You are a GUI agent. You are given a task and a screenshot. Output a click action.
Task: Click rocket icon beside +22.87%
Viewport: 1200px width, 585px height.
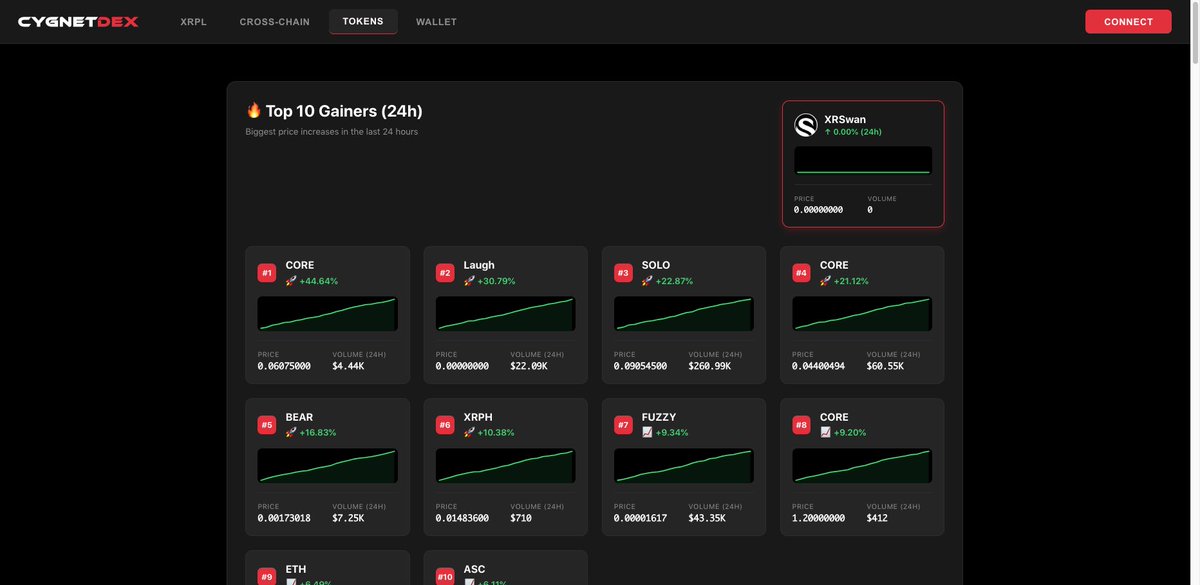point(647,281)
